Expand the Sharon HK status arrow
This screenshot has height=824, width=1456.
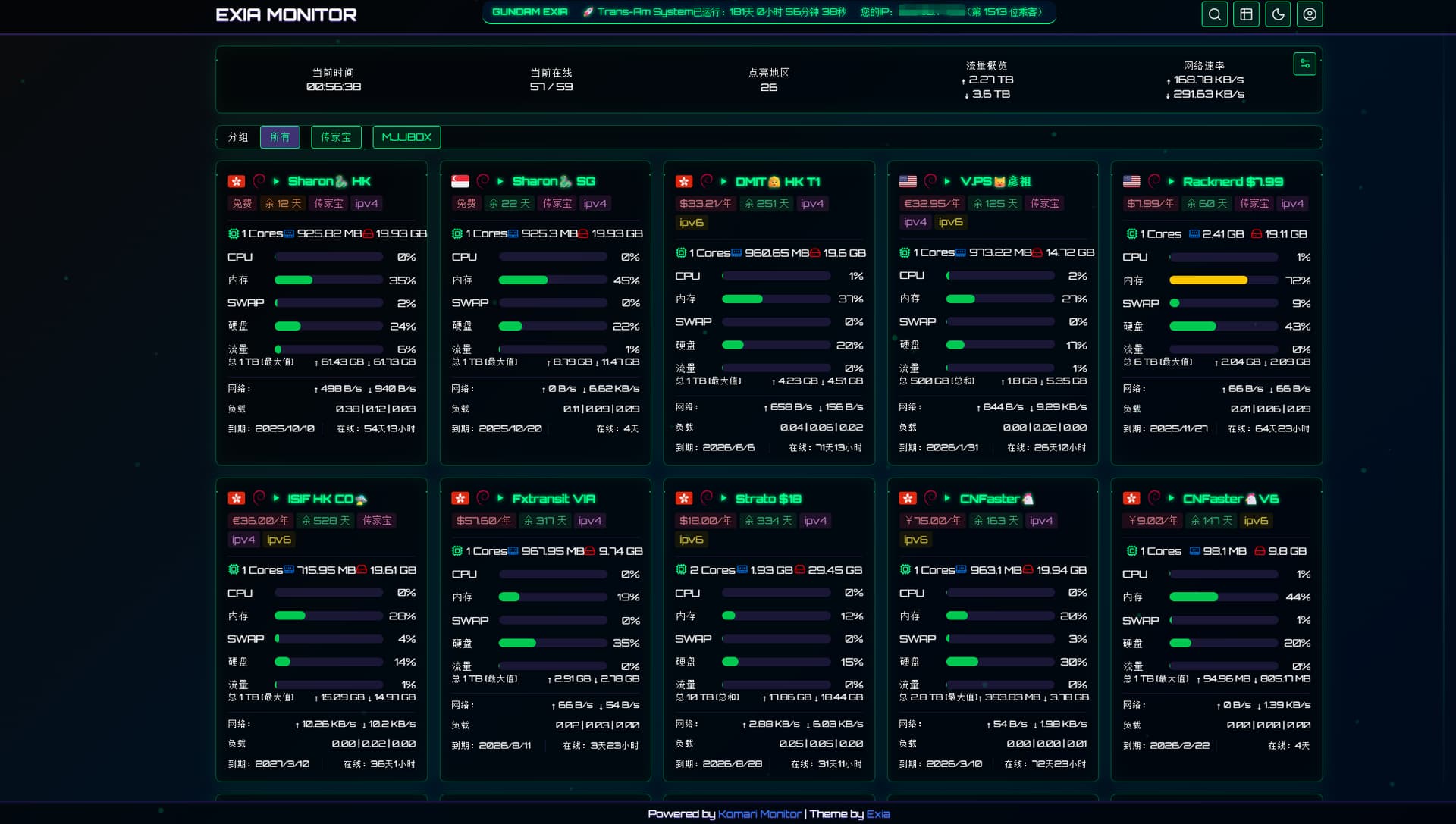pyautogui.click(x=276, y=182)
